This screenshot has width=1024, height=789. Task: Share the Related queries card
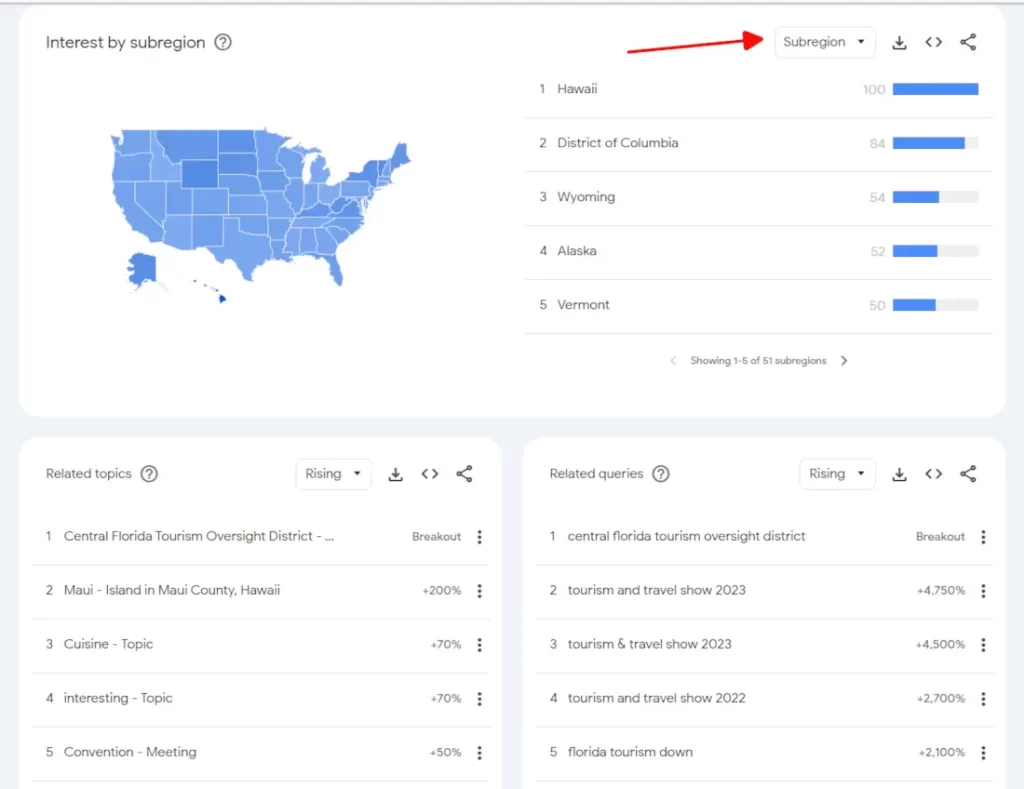pos(968,474)
